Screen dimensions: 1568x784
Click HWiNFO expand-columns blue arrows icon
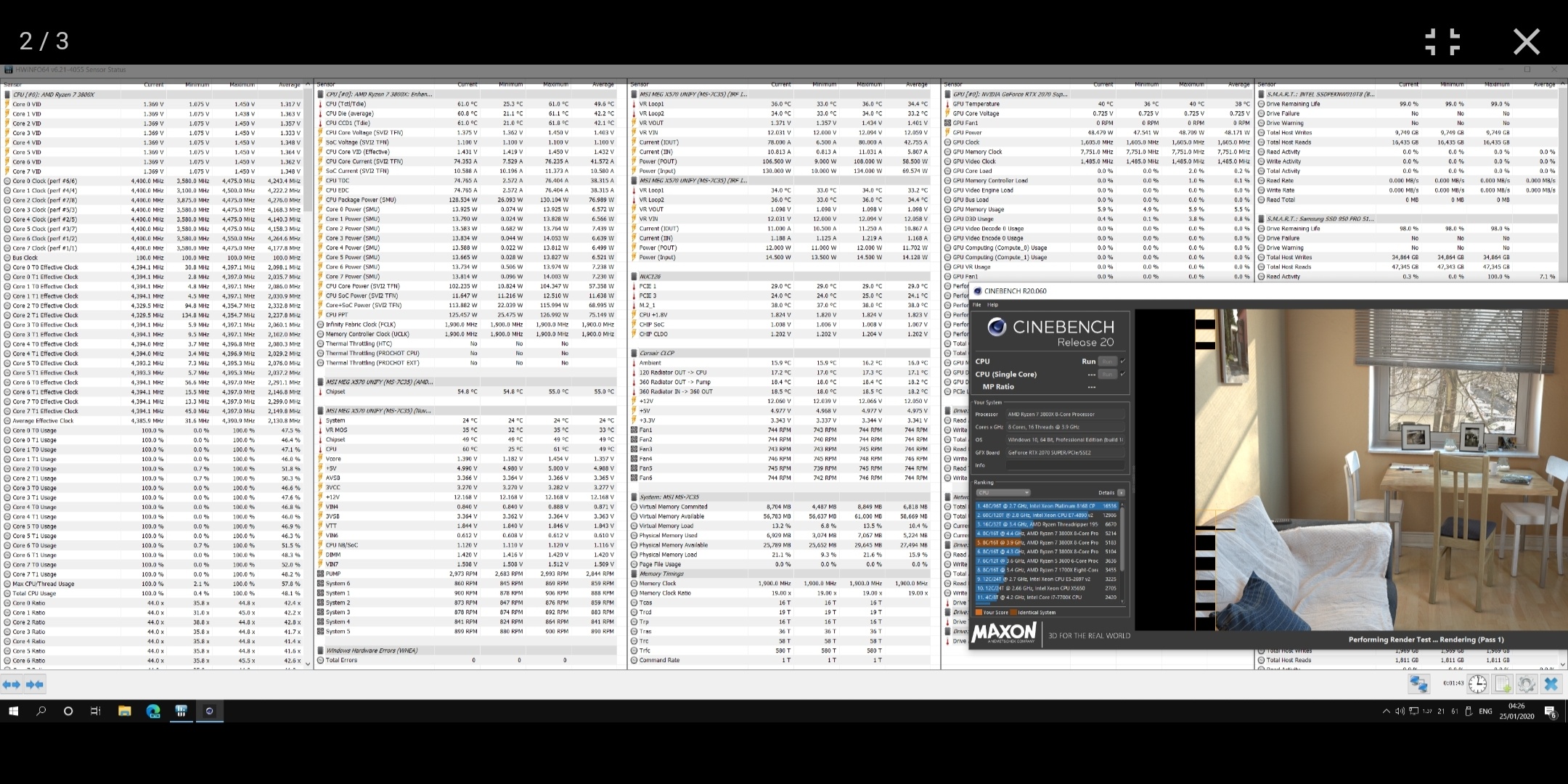(x=12, y=684)
